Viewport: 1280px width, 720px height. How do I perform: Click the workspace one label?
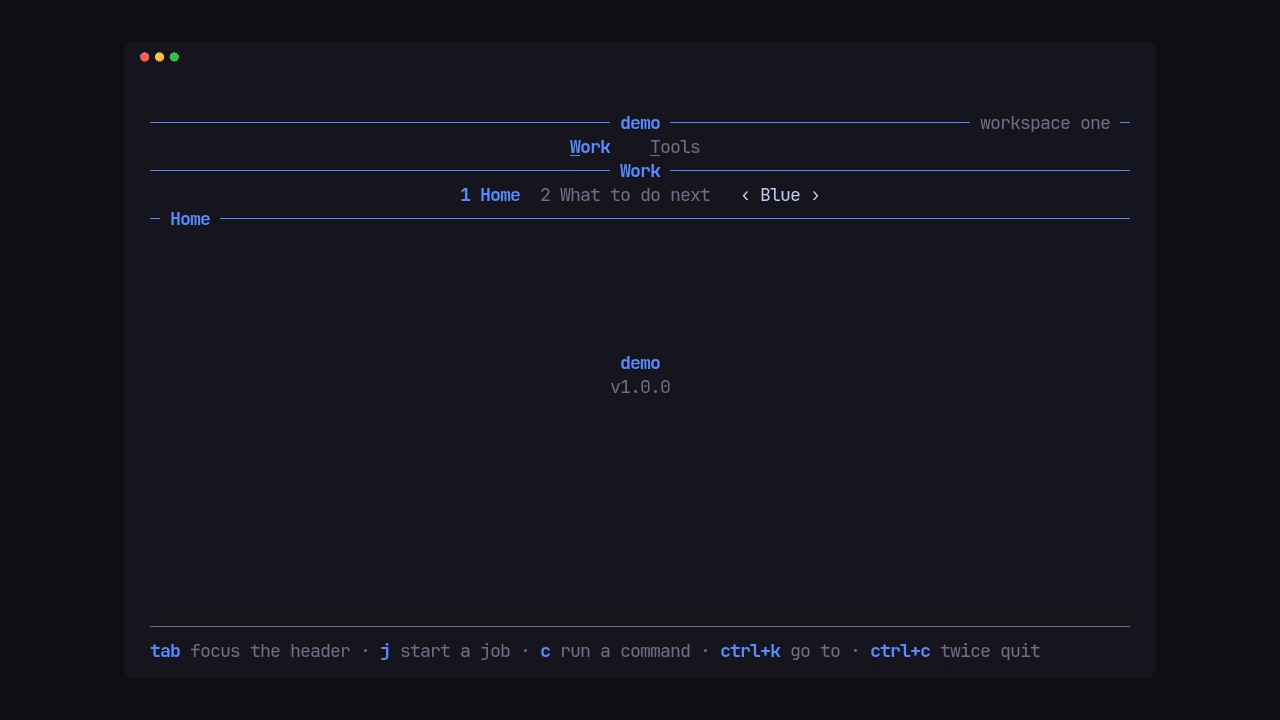click(1045, 123)
